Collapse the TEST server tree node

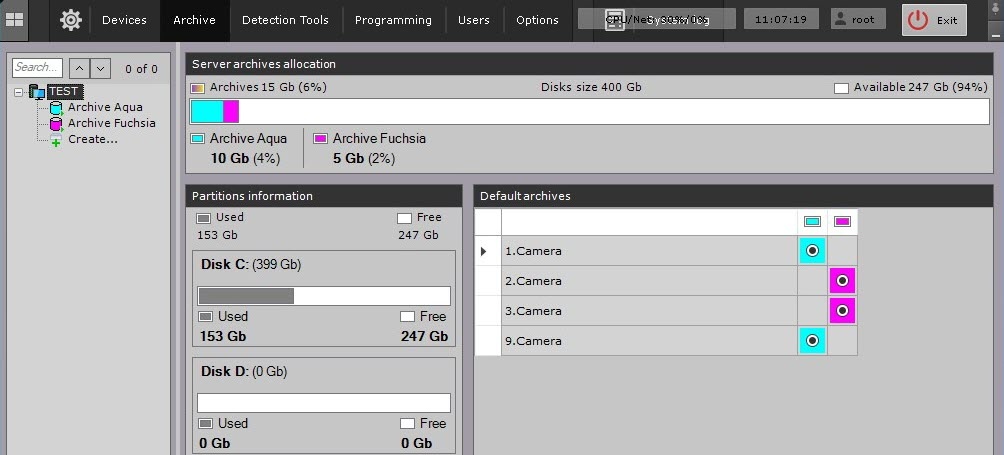coord(19,92)
